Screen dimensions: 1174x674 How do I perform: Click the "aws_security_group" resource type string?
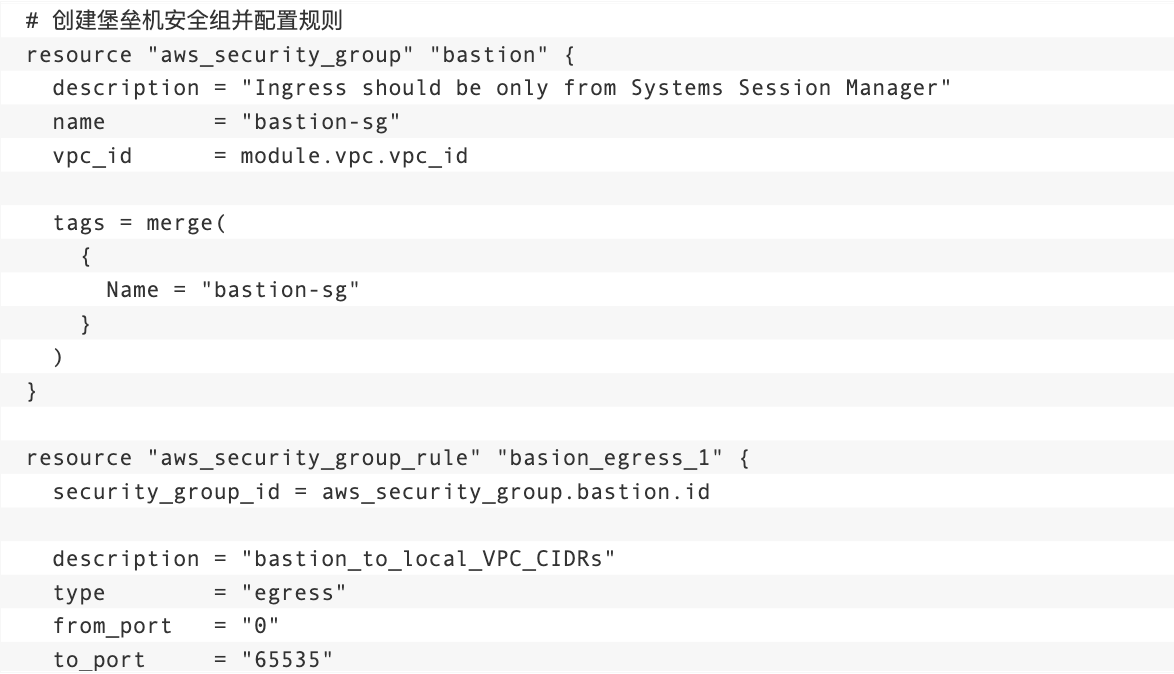tap(280, 55)
